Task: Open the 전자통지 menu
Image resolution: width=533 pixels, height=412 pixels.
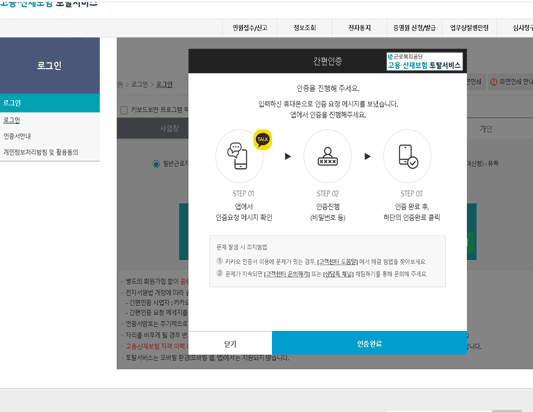Action: tap(360, 28)
